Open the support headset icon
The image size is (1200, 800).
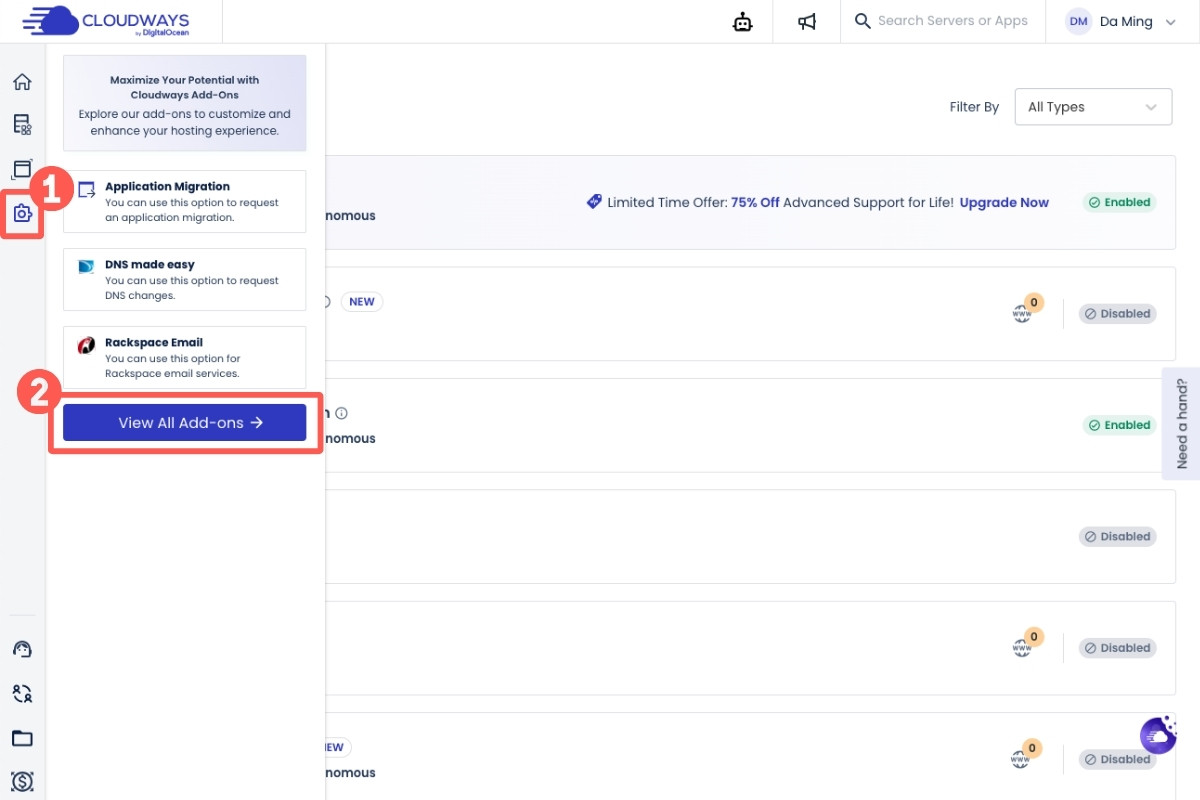click(22, 649)
